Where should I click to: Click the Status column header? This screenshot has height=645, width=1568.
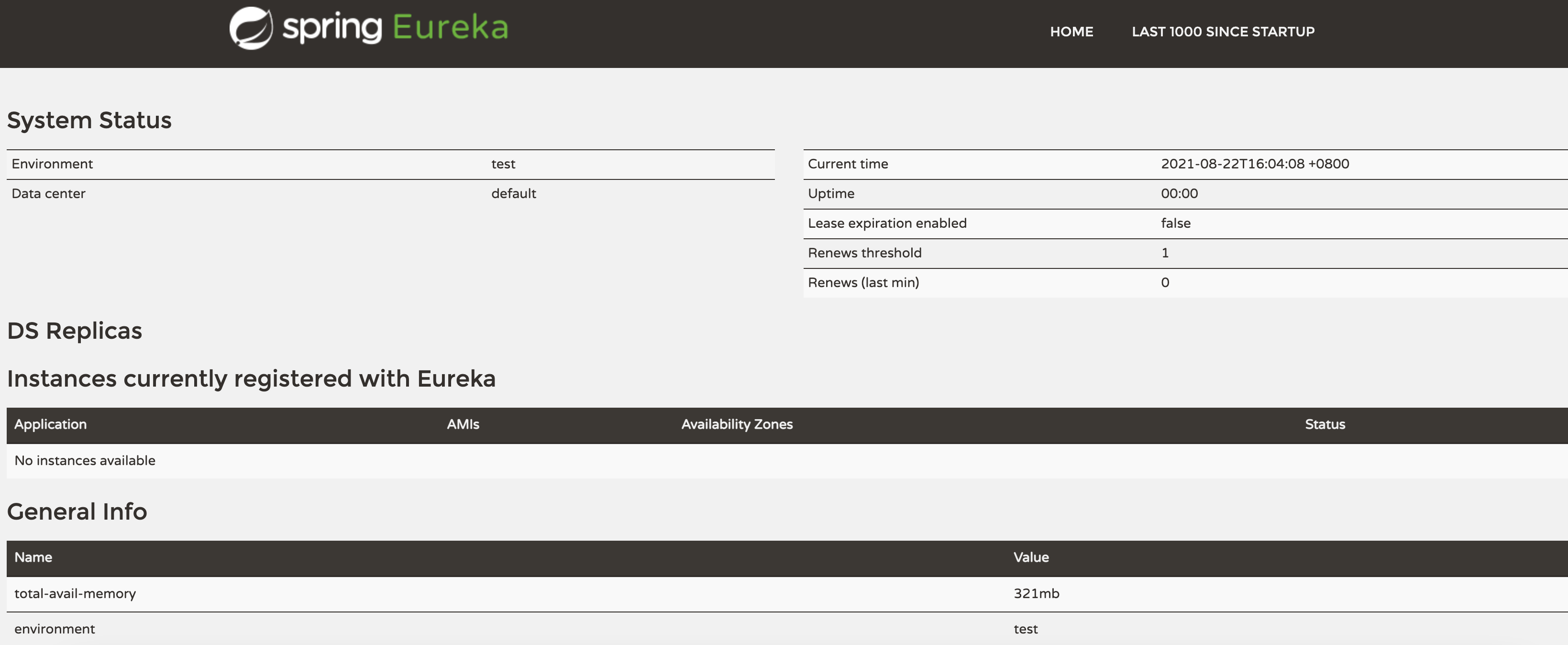[1325, 424]
